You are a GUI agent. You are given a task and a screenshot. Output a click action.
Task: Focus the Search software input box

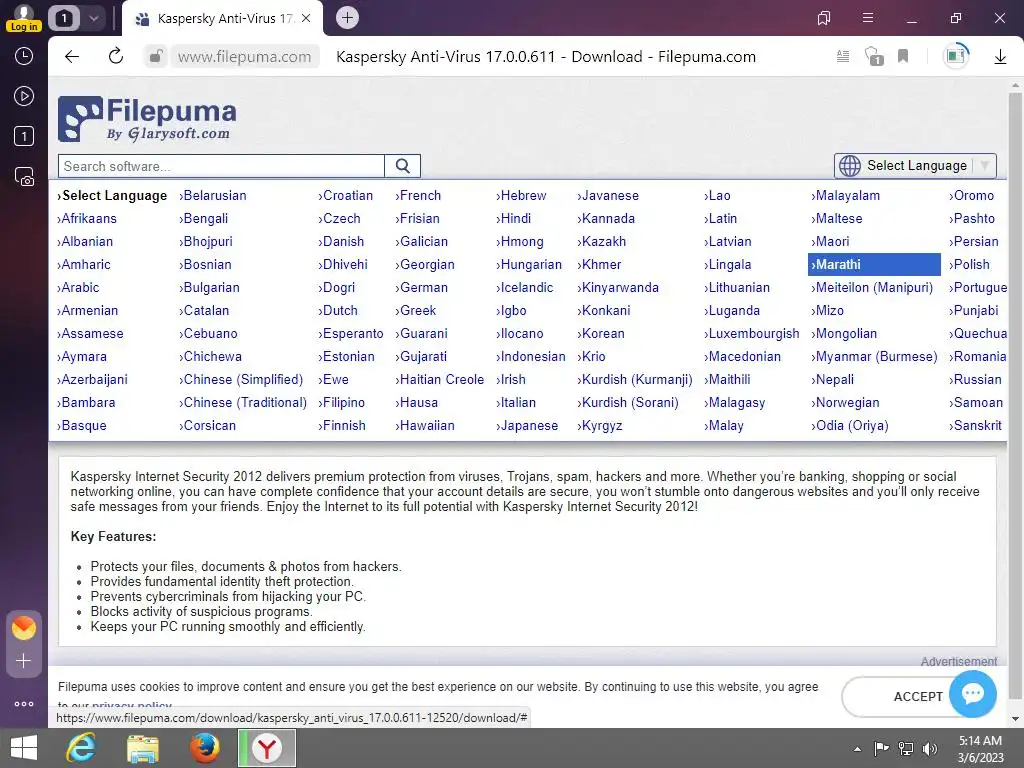(221, 166)
